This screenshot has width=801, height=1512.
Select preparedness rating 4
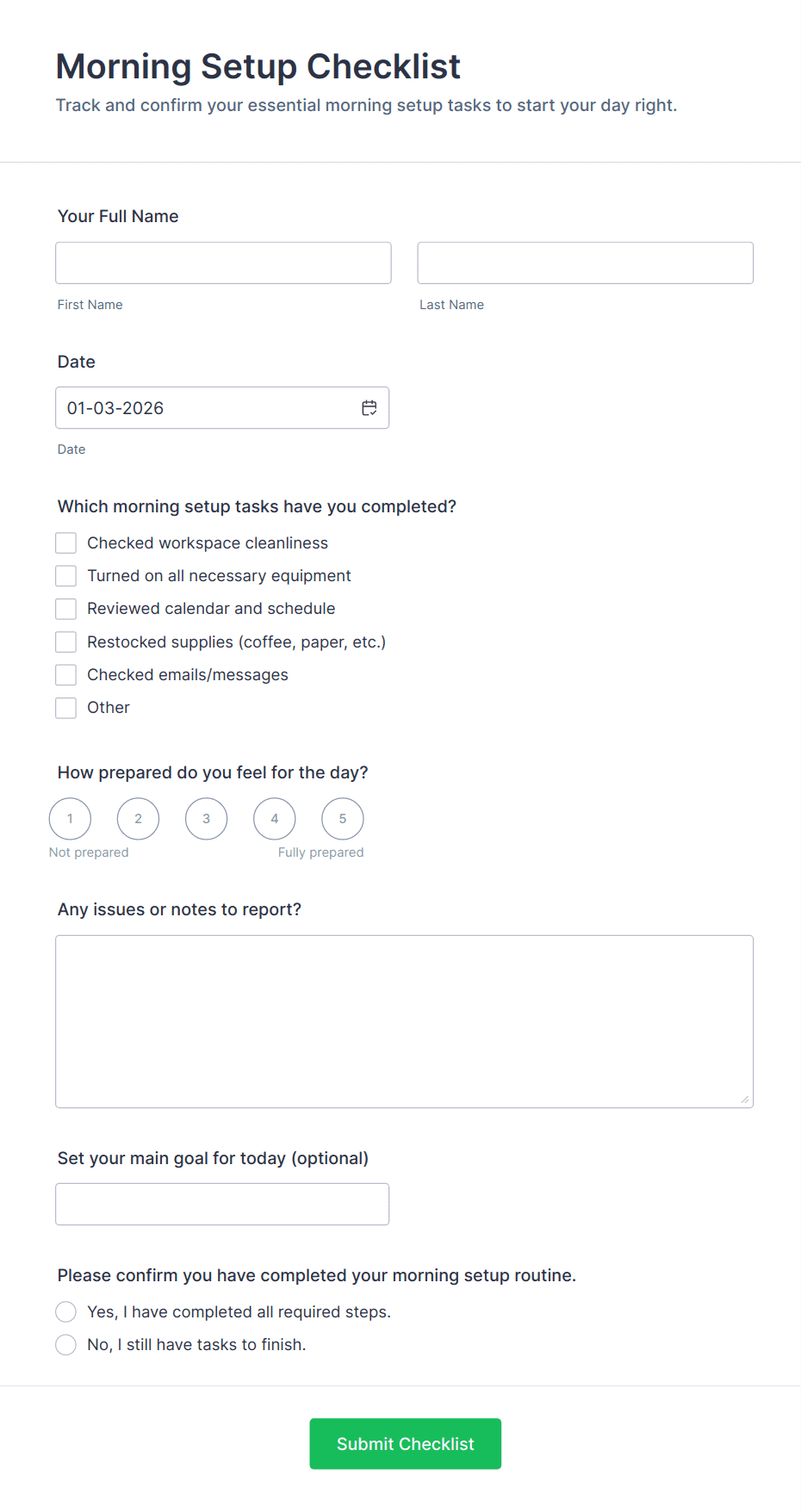(275, 819)
